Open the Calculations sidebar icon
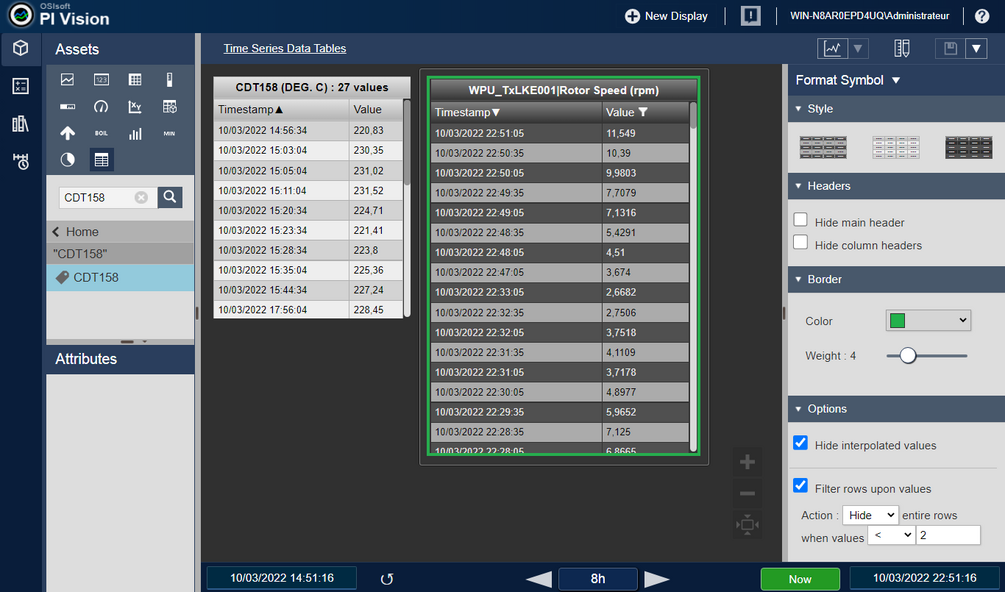1005x592 pixels. [21, 86]
